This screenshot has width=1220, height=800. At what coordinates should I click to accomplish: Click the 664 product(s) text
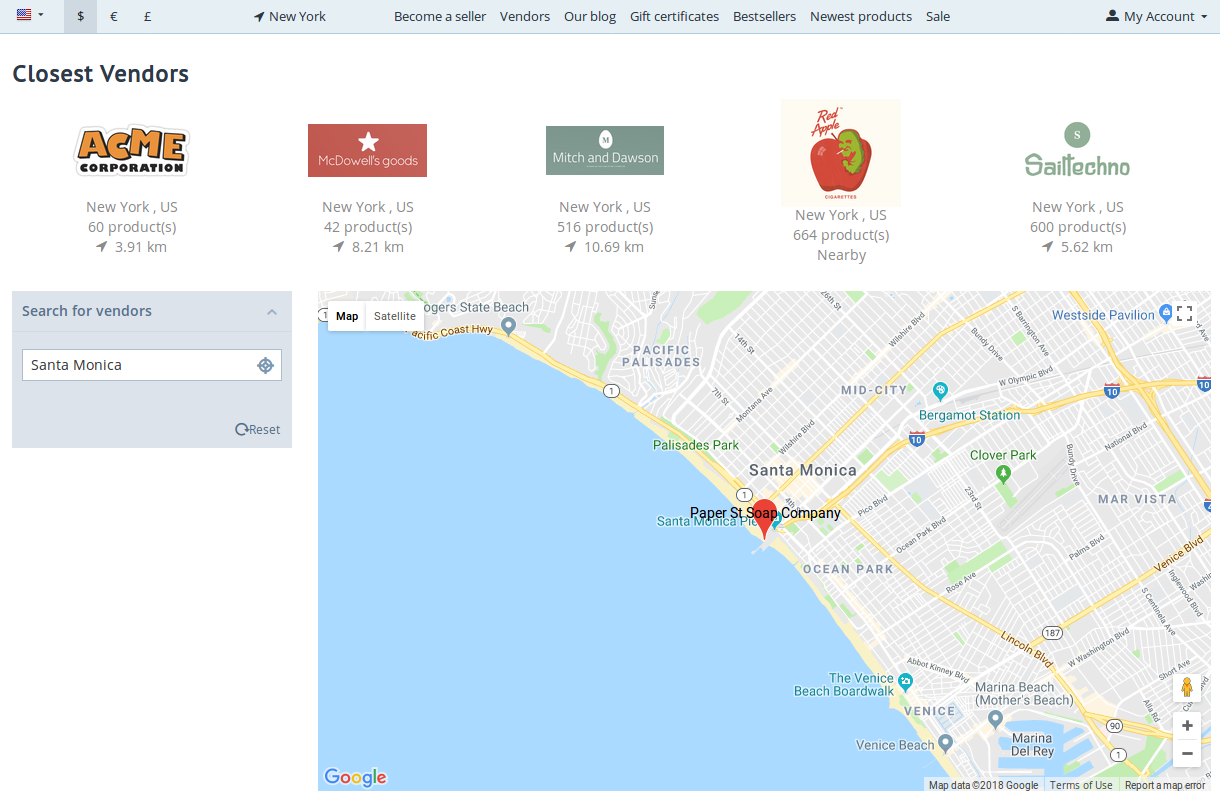click(x=841, y=235)
